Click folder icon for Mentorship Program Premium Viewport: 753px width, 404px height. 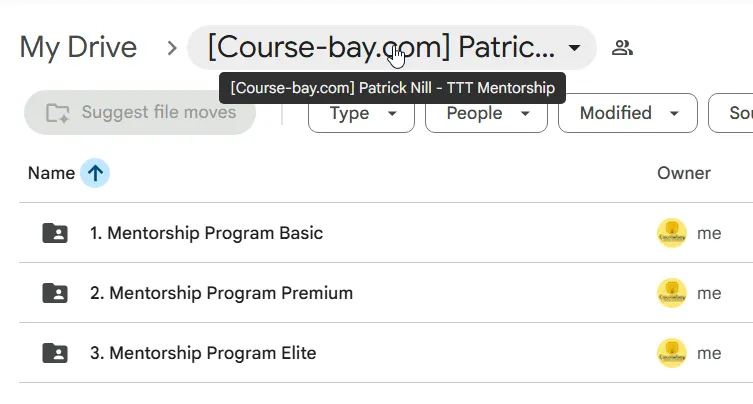(x=55, y=293)
